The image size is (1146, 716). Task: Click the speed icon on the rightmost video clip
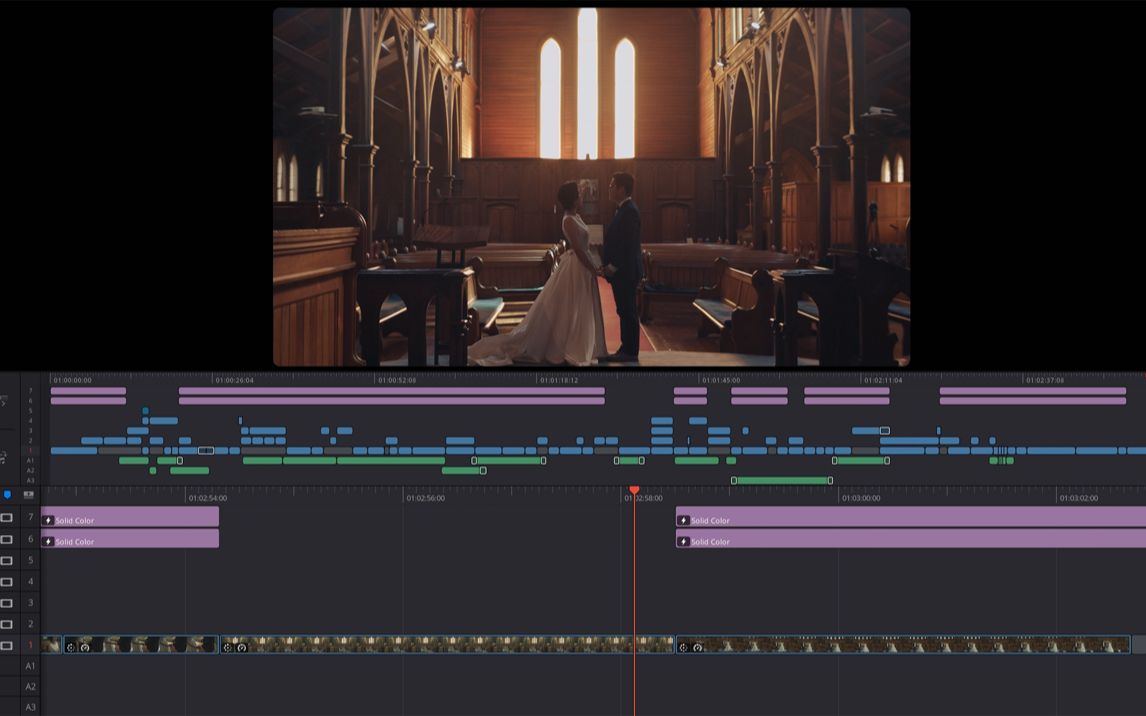click(698, 647)
